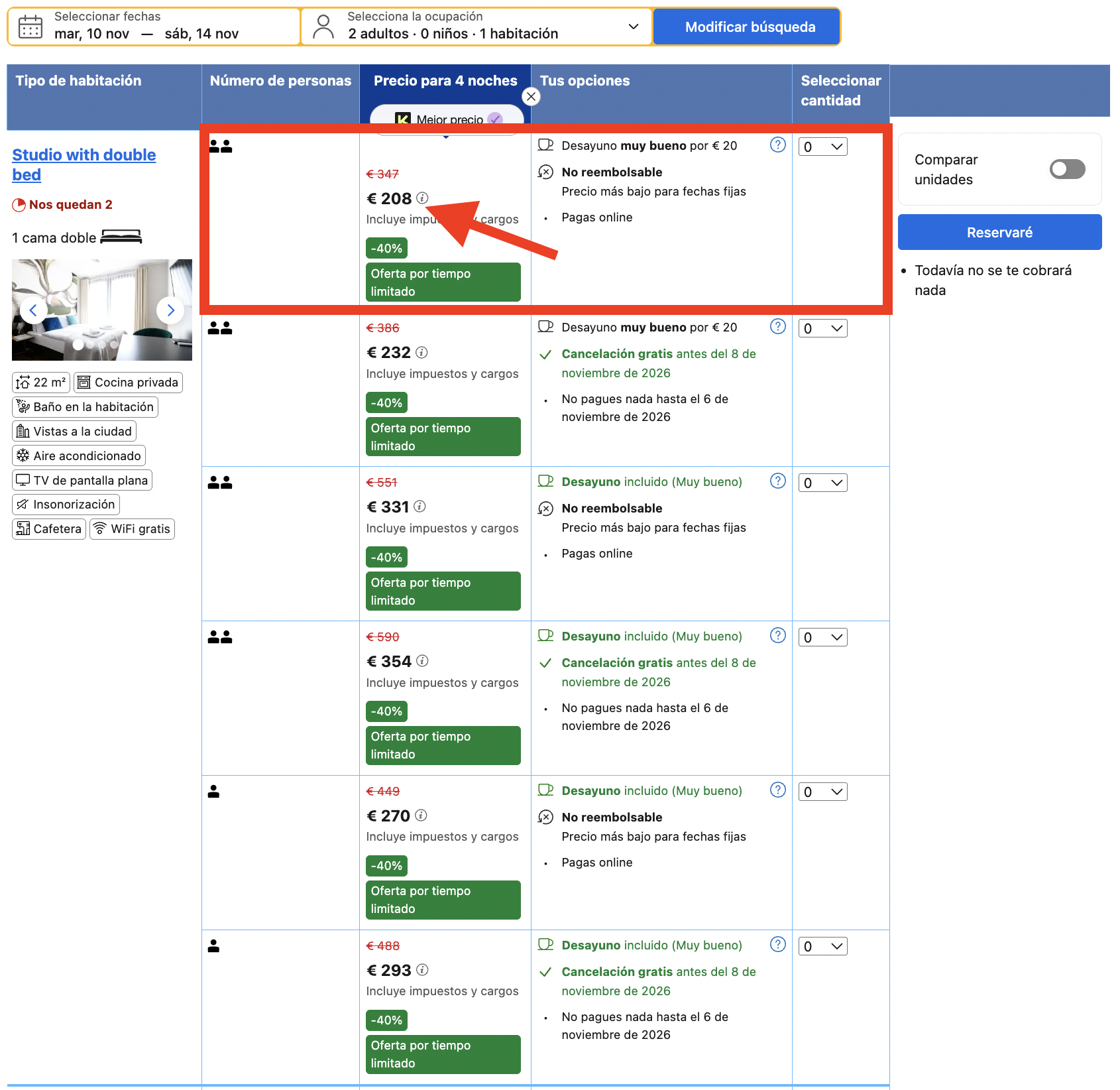Image resolution: width=1120 pixels, height=1090 pixels.
Task: Click the occupancy person icon
Action: tap(323, 27)
